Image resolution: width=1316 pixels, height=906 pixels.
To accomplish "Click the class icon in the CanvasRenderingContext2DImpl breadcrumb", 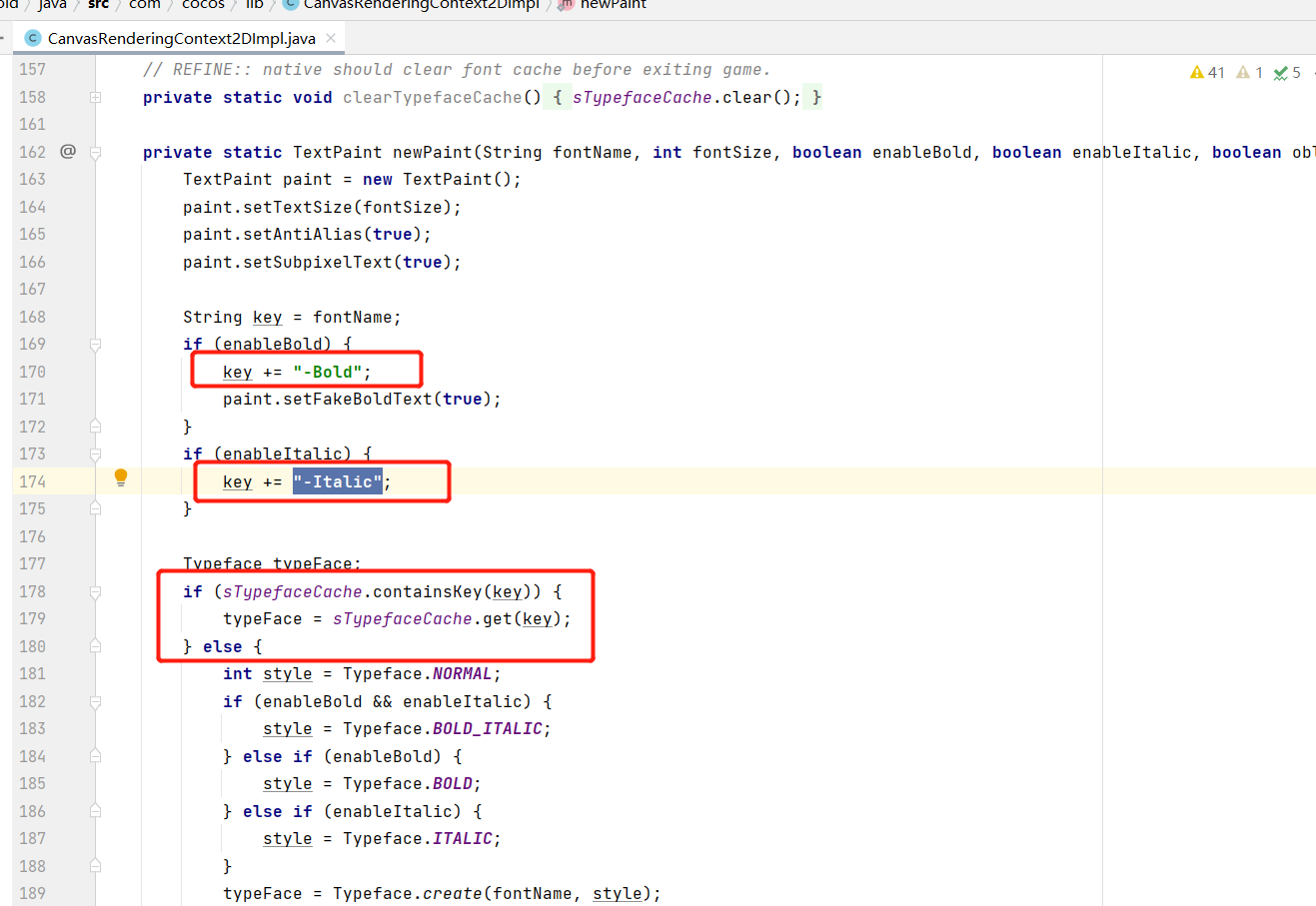I will tap(289, 5).
